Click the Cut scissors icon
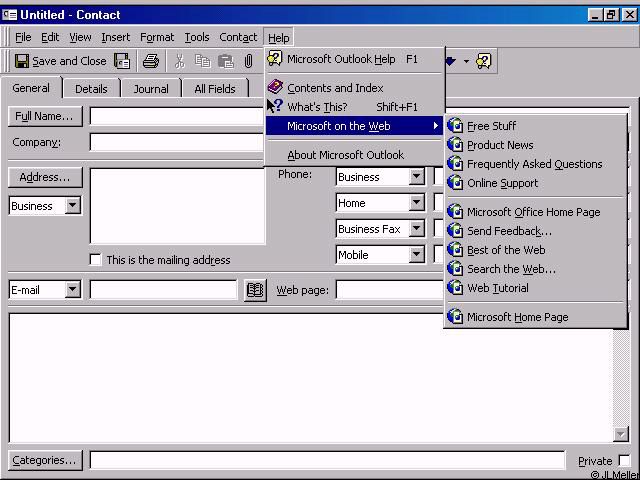Screen dimensions: 640x480 click(180, 61)
